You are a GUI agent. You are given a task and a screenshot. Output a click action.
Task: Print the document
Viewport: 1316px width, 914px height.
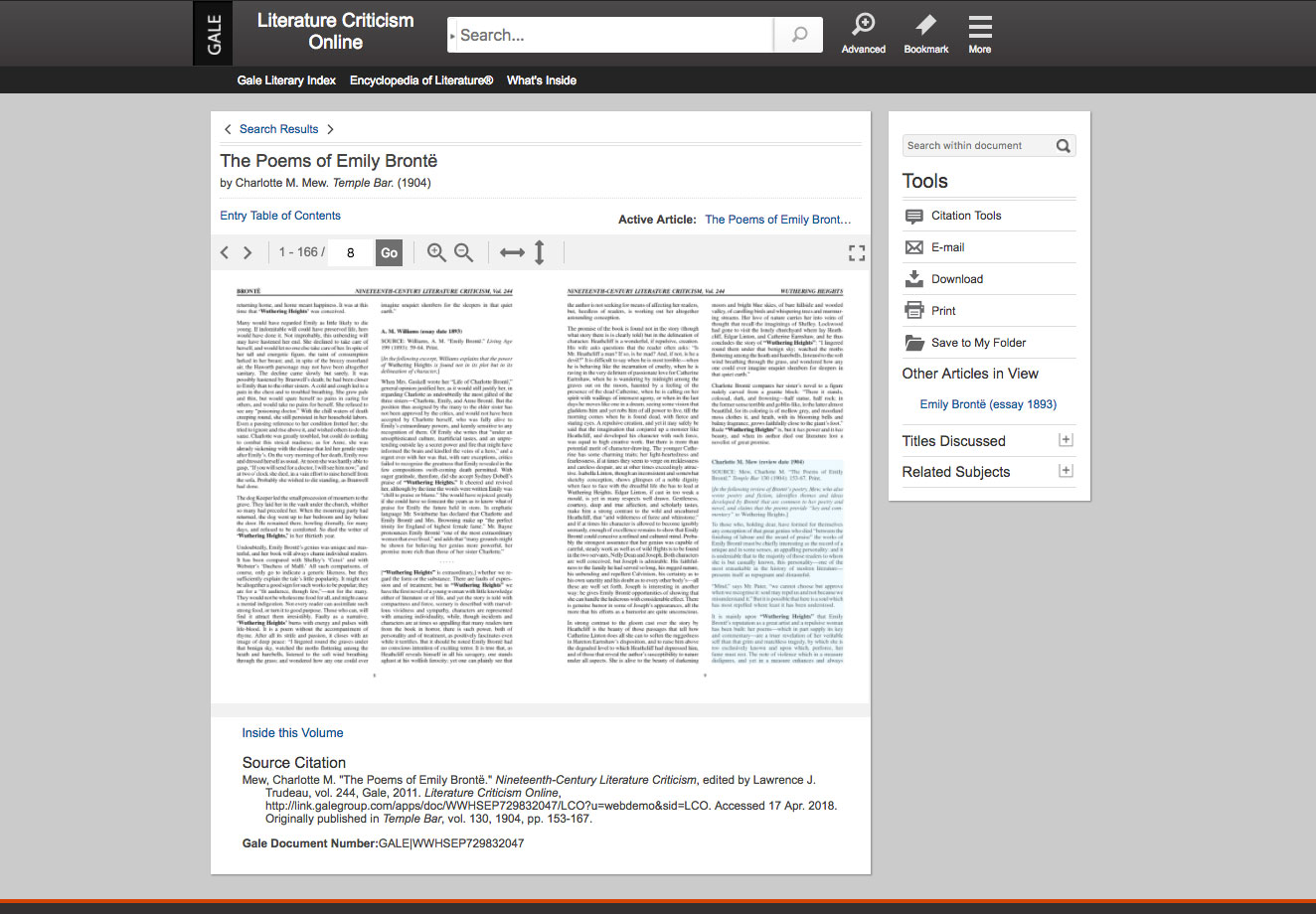pos(943,311)
